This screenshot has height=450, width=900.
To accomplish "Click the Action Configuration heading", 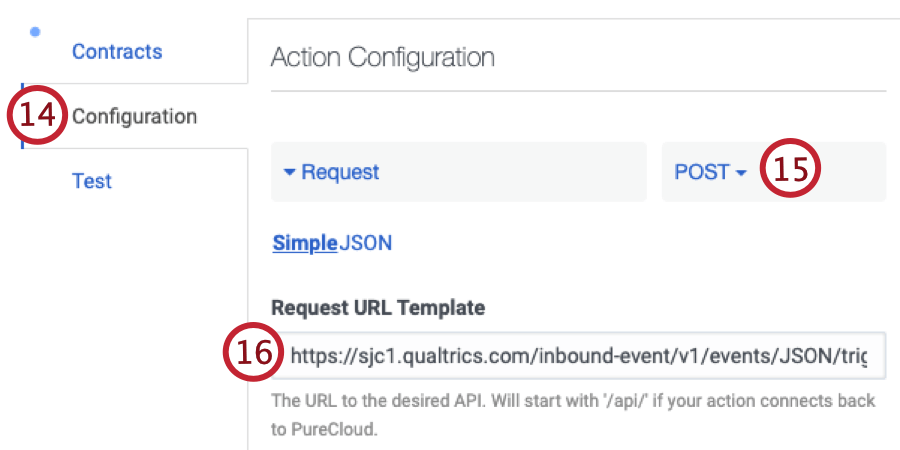I will (382, 57).
